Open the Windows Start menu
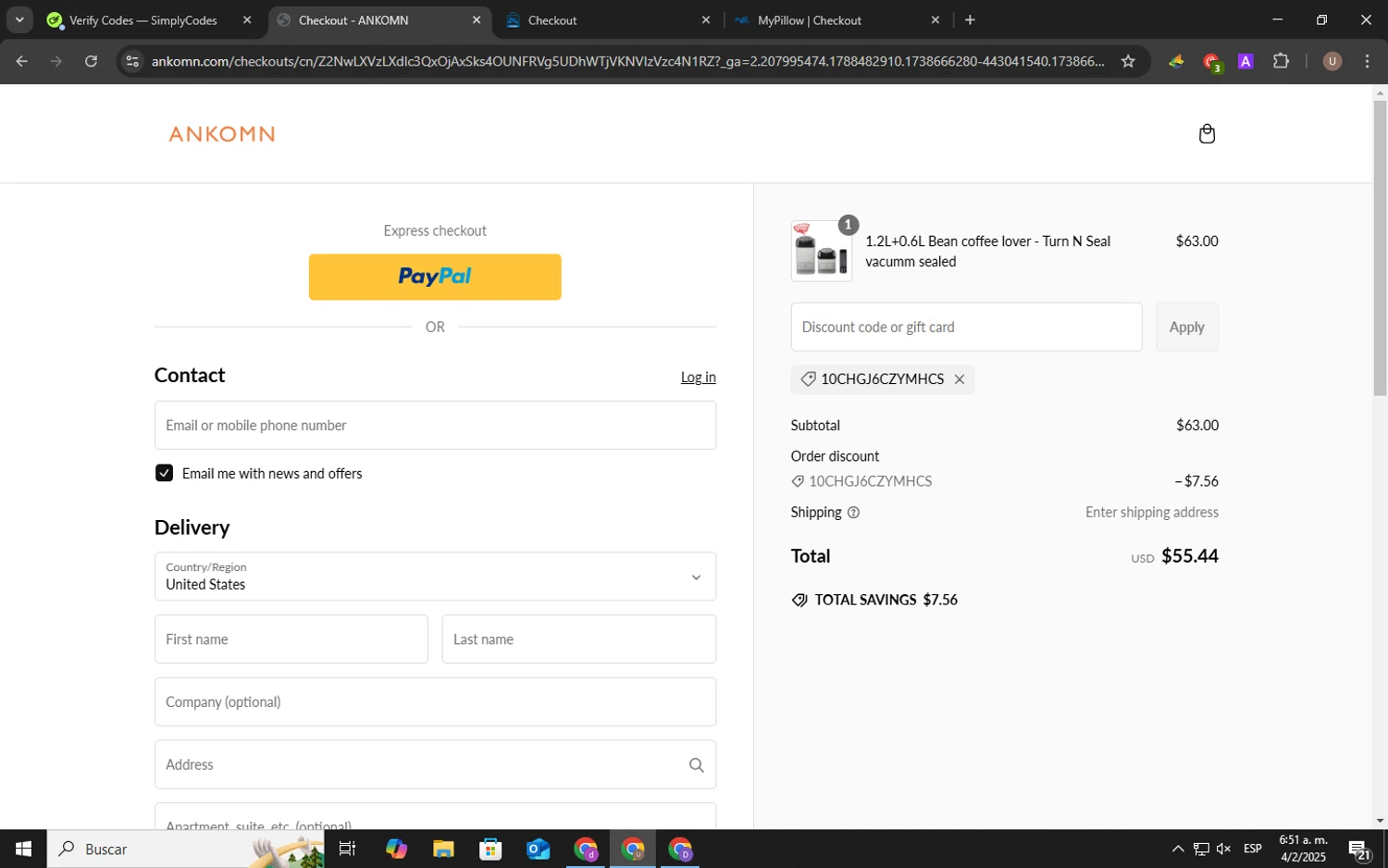The height and width of the screenshot is (868, 1388). pyautogui.click(x=23, y=849)
